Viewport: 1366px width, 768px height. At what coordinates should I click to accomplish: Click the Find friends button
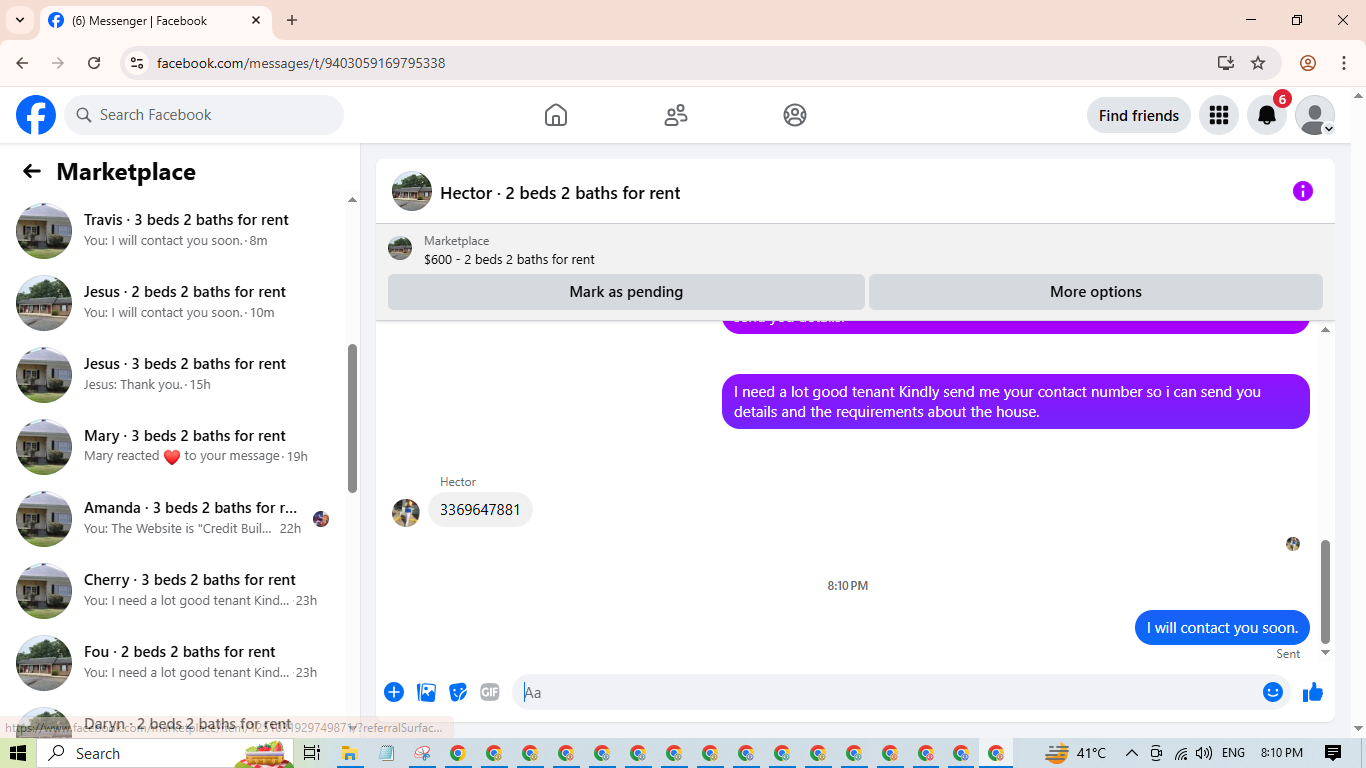1138,115
